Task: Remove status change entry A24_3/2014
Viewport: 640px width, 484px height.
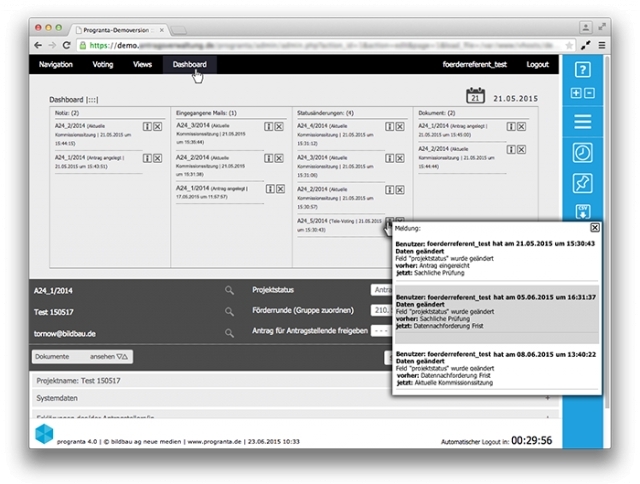Action: tap(400, 158)
